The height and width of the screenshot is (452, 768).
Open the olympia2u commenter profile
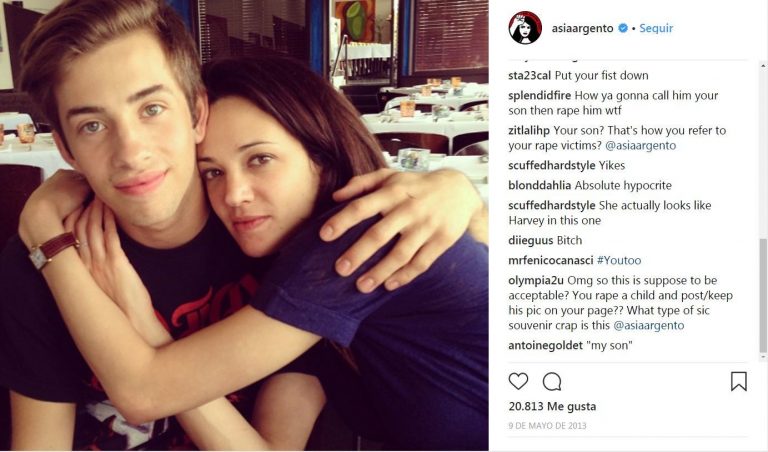[536, 281]
